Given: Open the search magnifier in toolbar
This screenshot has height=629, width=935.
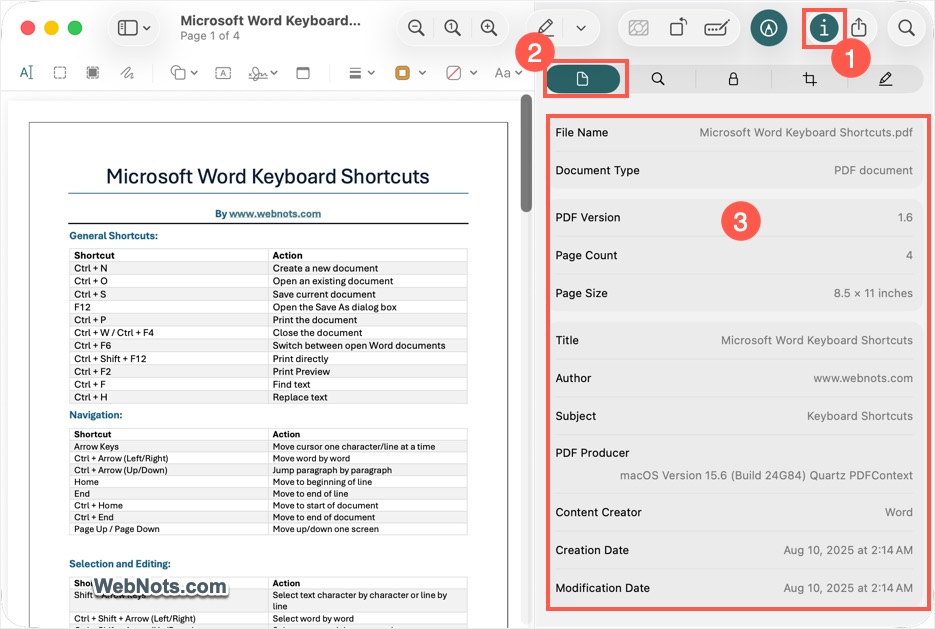Looking at the screenshot, I should (x=906, y=28).
